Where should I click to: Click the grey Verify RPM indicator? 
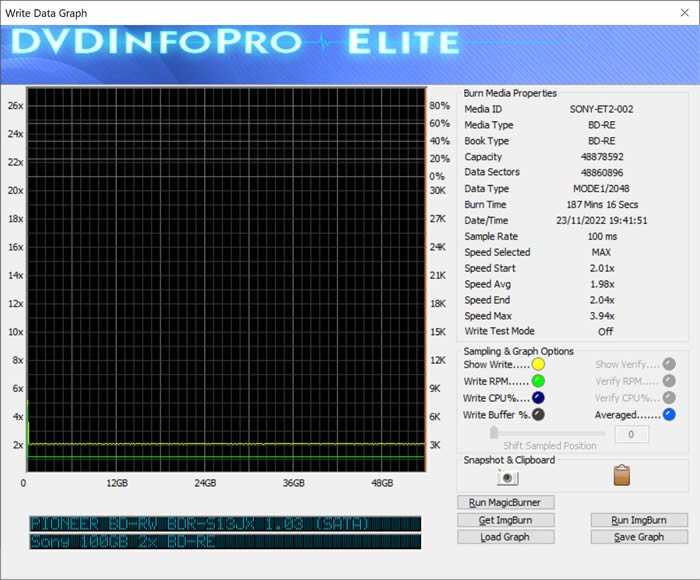coord(669,381)
